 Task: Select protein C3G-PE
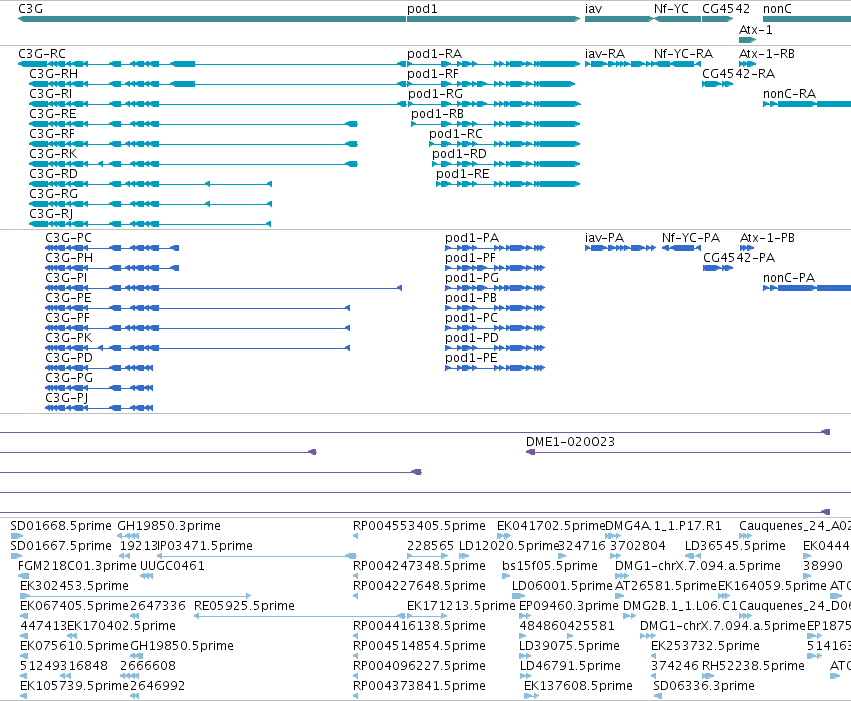coord(198,308)
